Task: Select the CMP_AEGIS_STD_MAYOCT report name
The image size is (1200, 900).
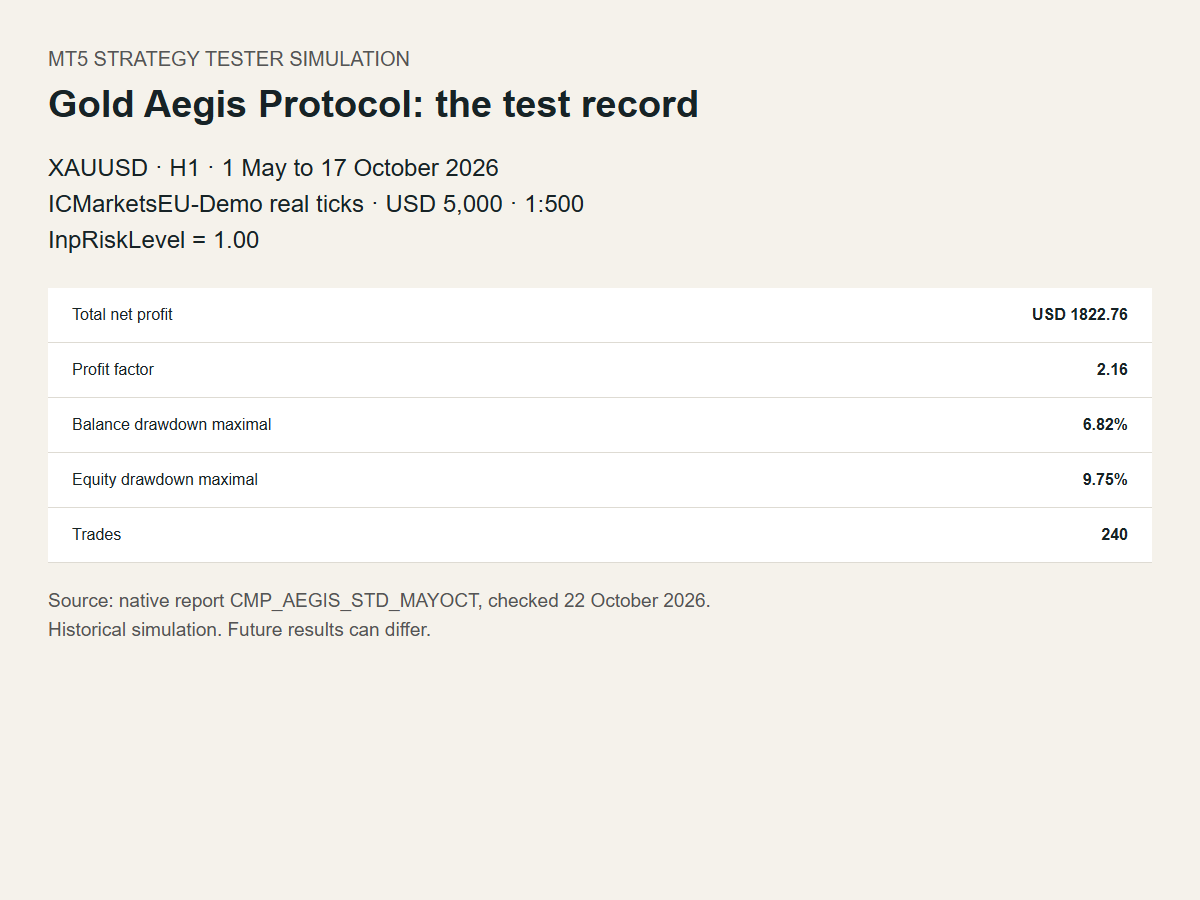Action: point(354,601)
